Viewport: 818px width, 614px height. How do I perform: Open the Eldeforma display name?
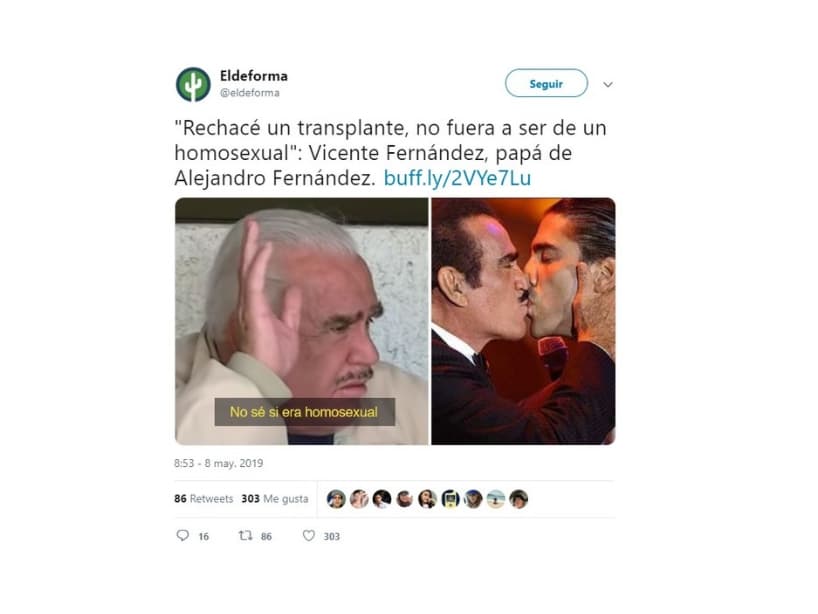(254, 76)
